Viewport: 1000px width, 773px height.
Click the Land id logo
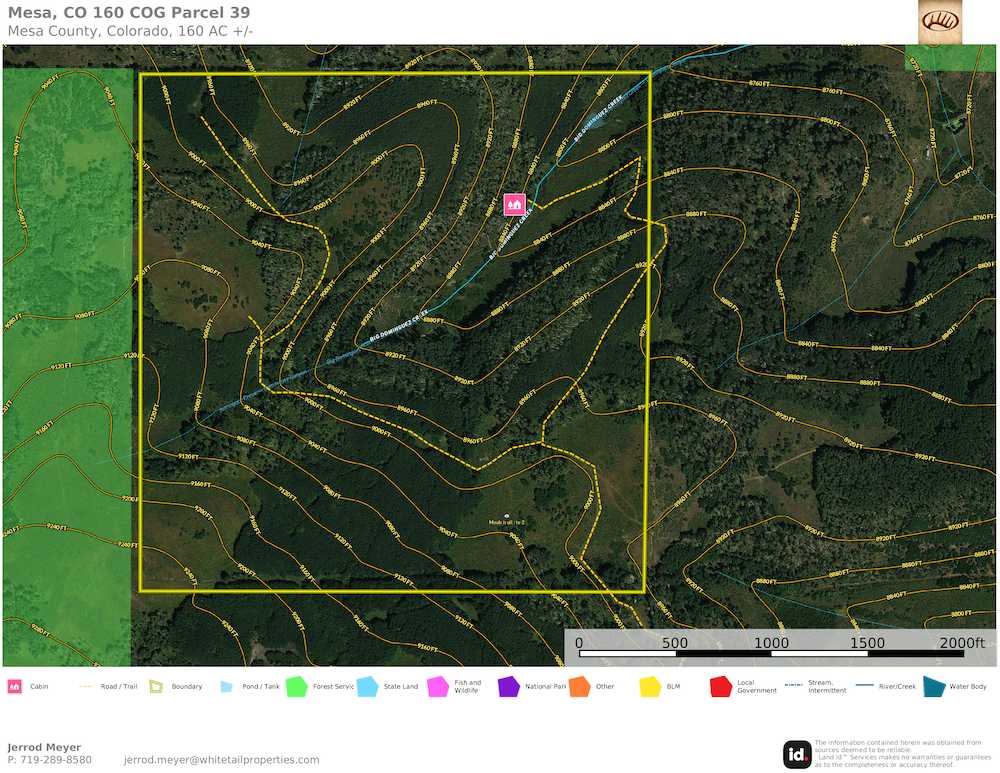click(797, 754)
